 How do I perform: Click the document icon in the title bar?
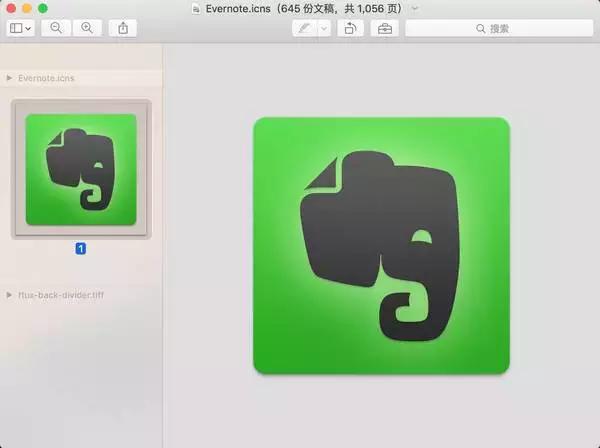click(x=196, y=9)
